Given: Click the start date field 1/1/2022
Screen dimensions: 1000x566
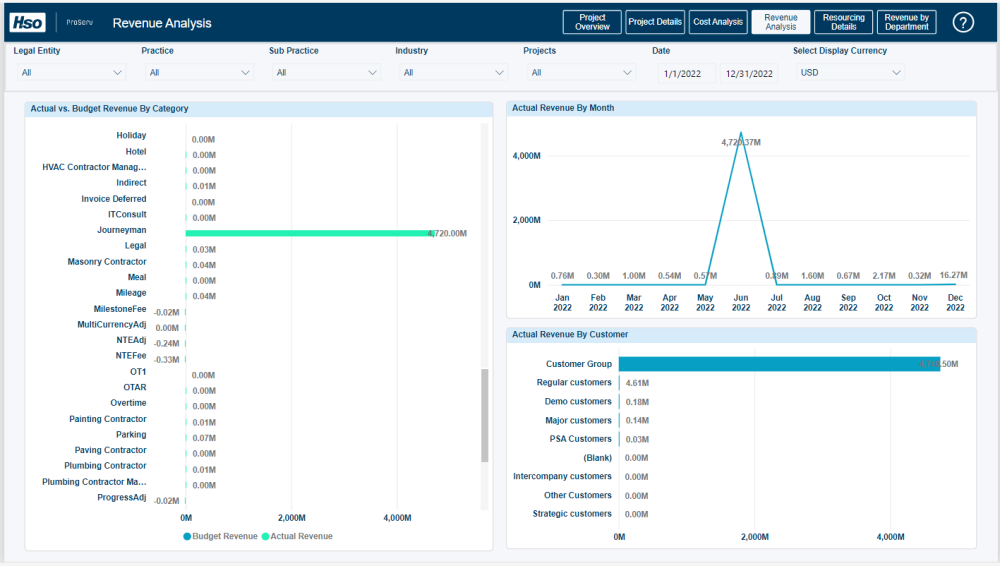Looking at the screenshot, I should click(x=686, y=73).
